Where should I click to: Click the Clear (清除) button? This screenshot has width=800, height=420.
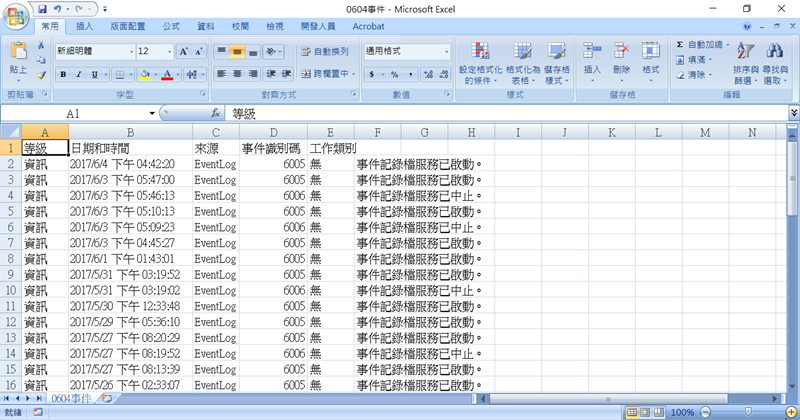692,75
